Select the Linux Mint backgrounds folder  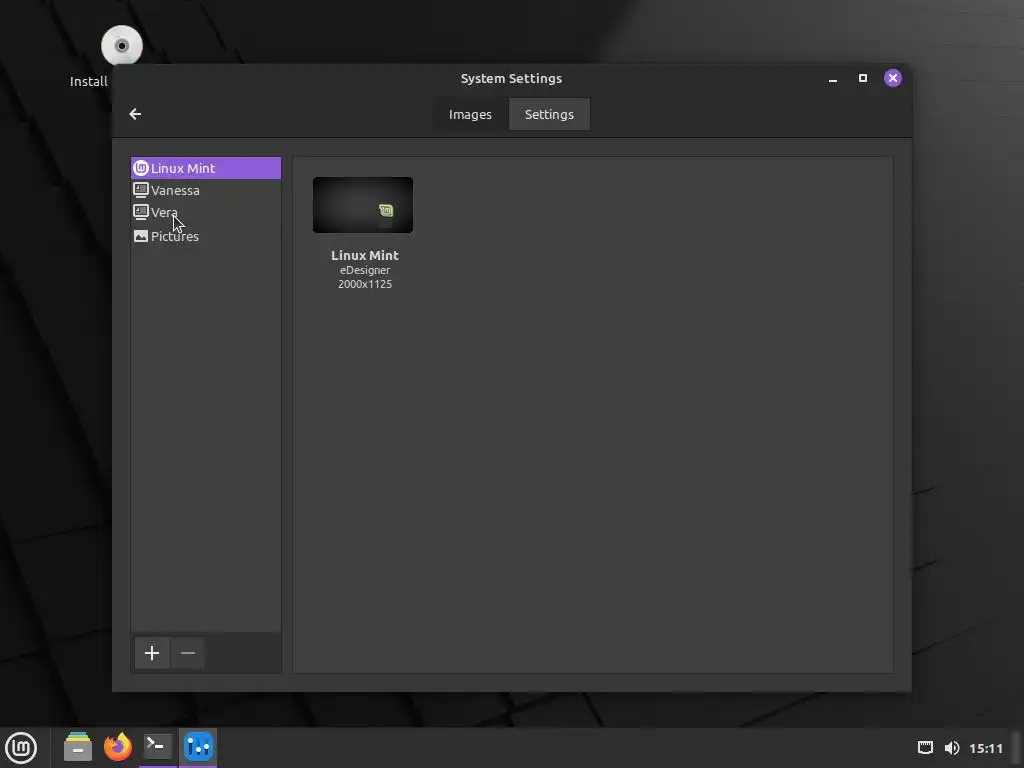206,168
